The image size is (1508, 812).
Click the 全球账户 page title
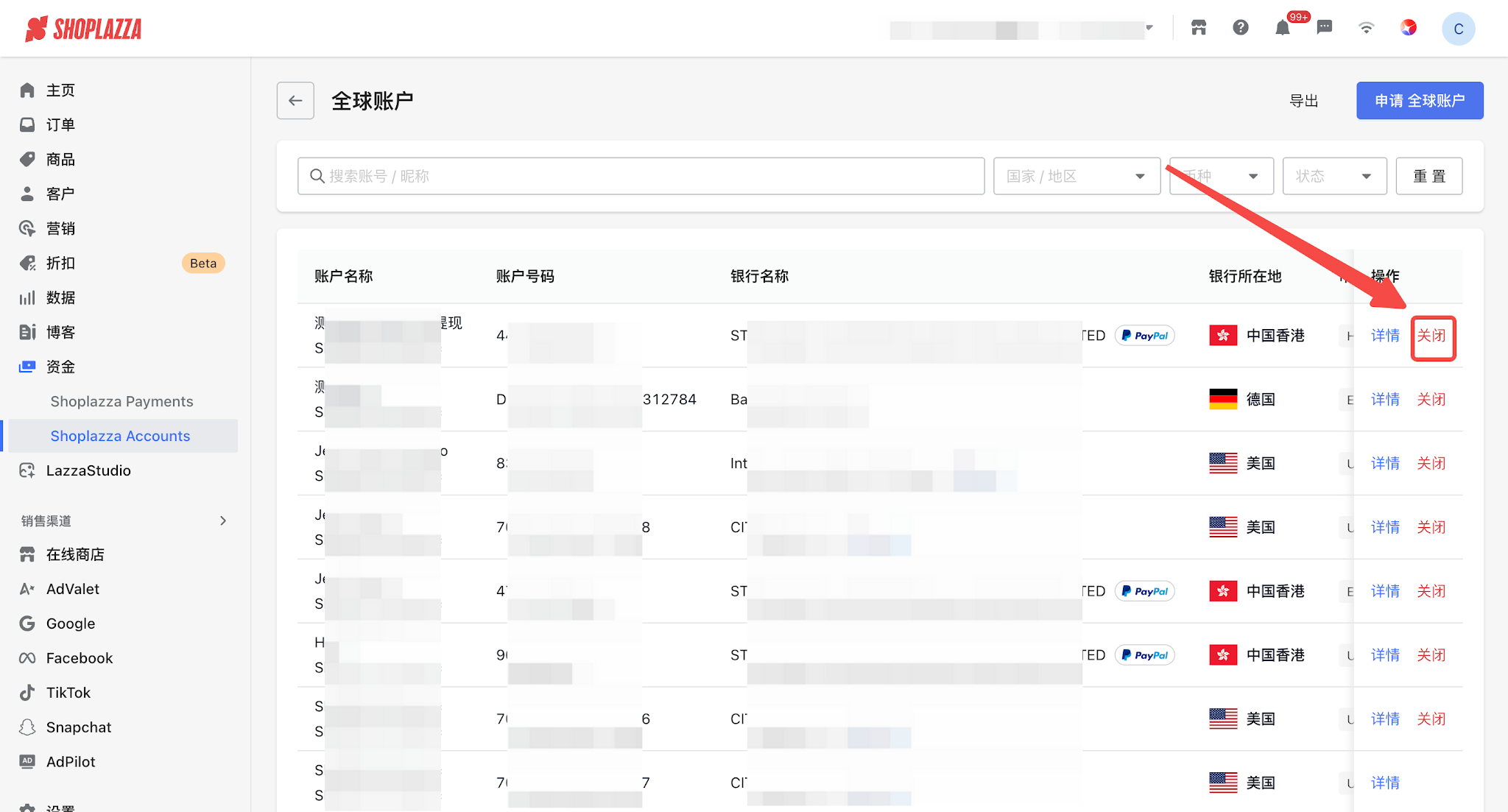[x=373, y=101]
